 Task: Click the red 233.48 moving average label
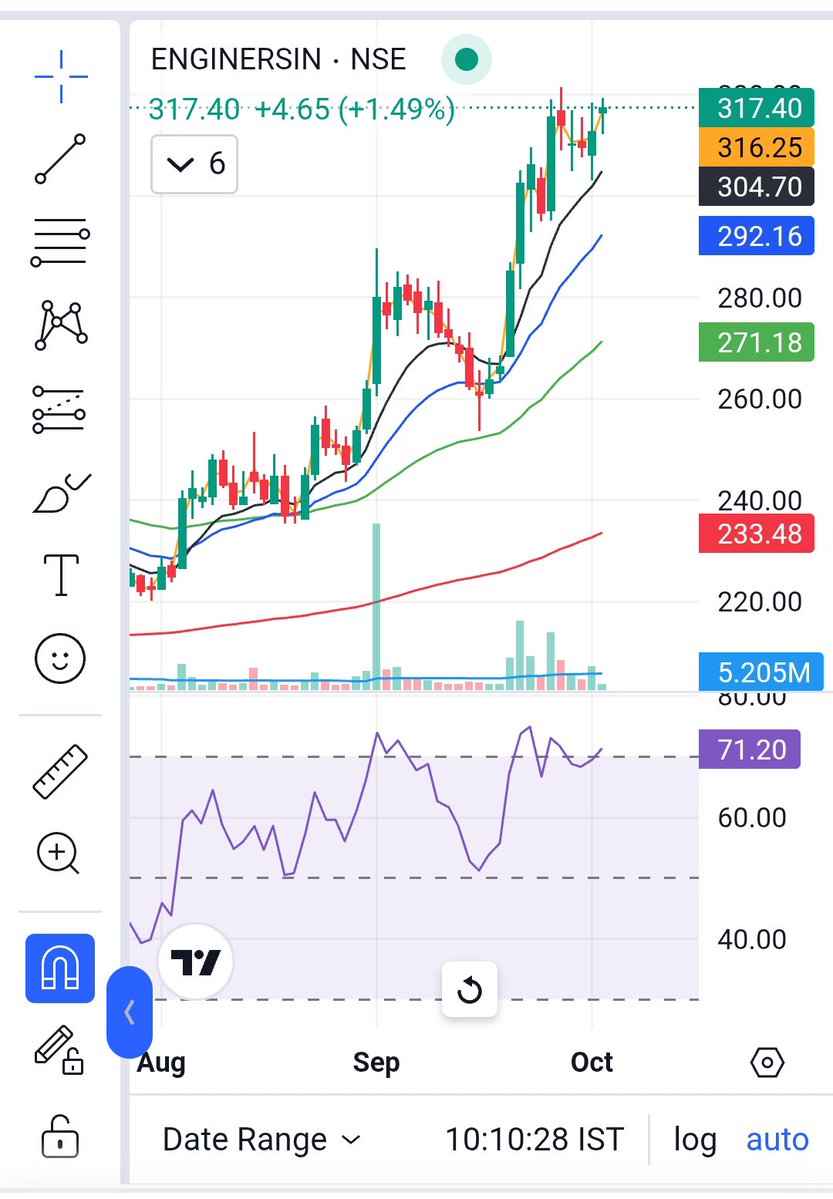click(x=757, y=533)
